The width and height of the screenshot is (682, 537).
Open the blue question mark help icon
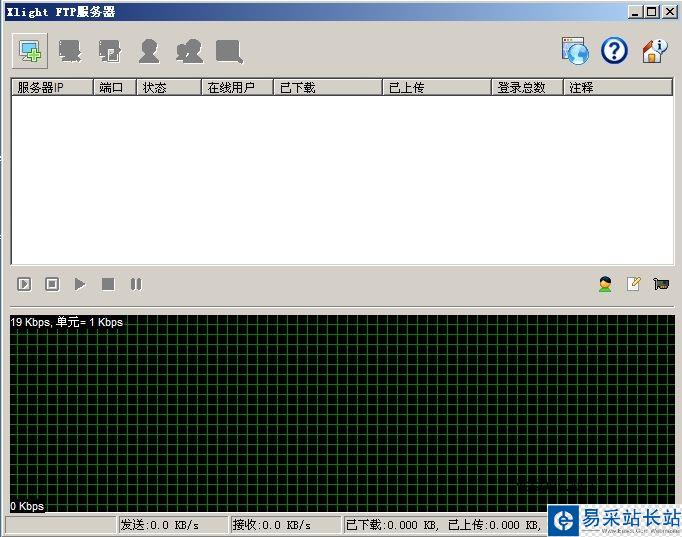coord(614,50)
